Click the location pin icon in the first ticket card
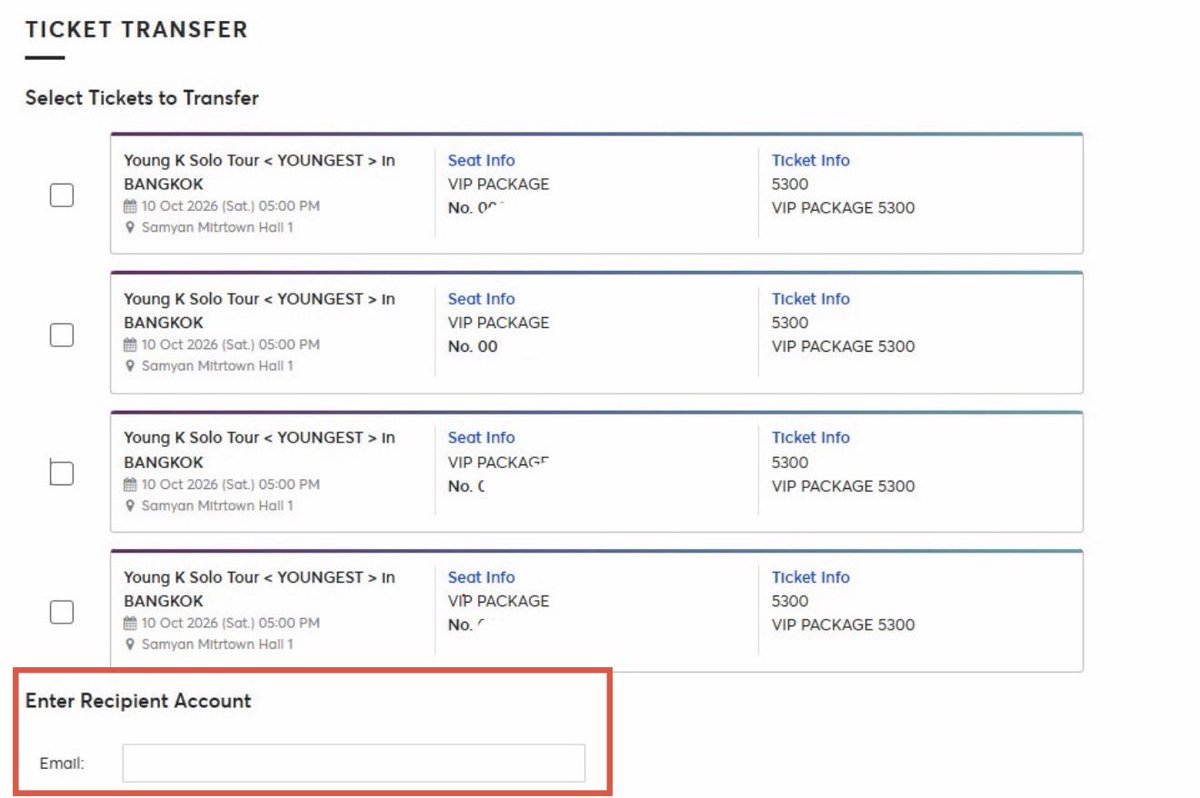 point(130,228)
